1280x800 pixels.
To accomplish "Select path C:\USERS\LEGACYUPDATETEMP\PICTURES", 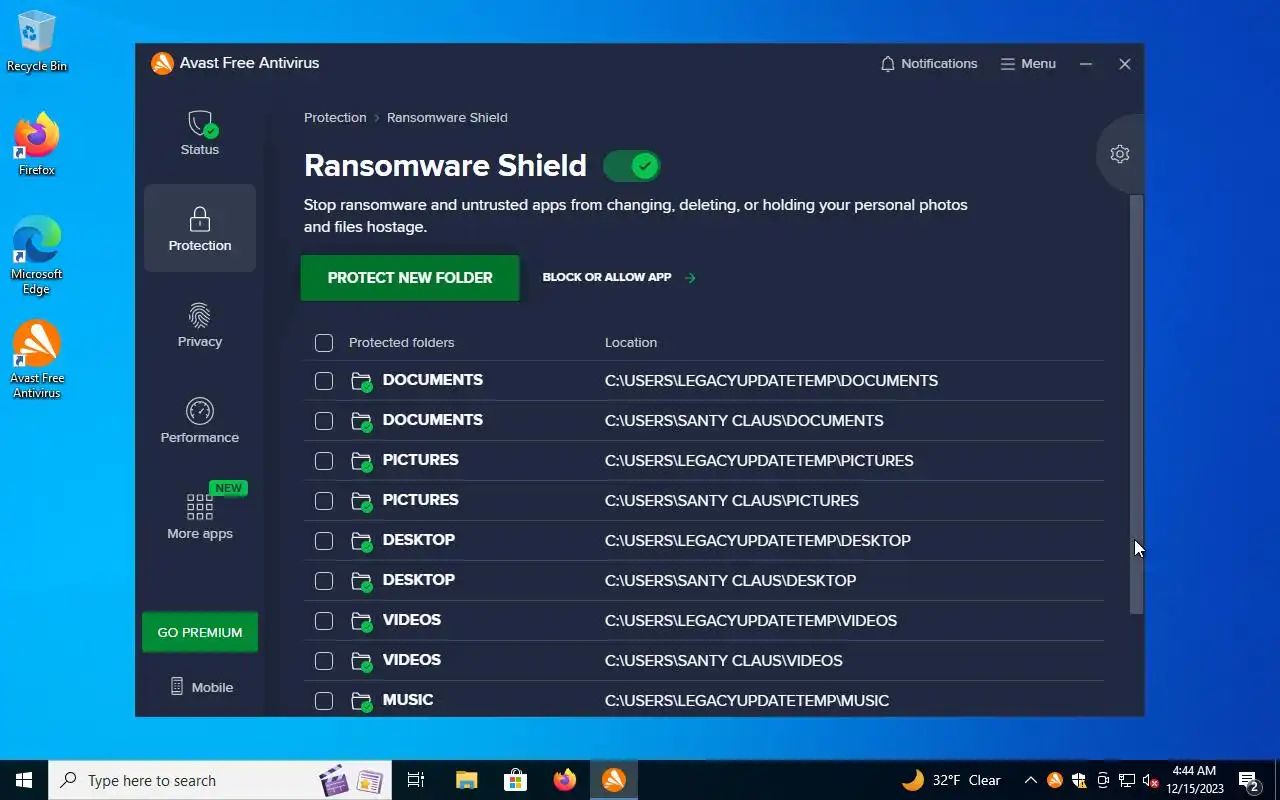I will (759, 461).
